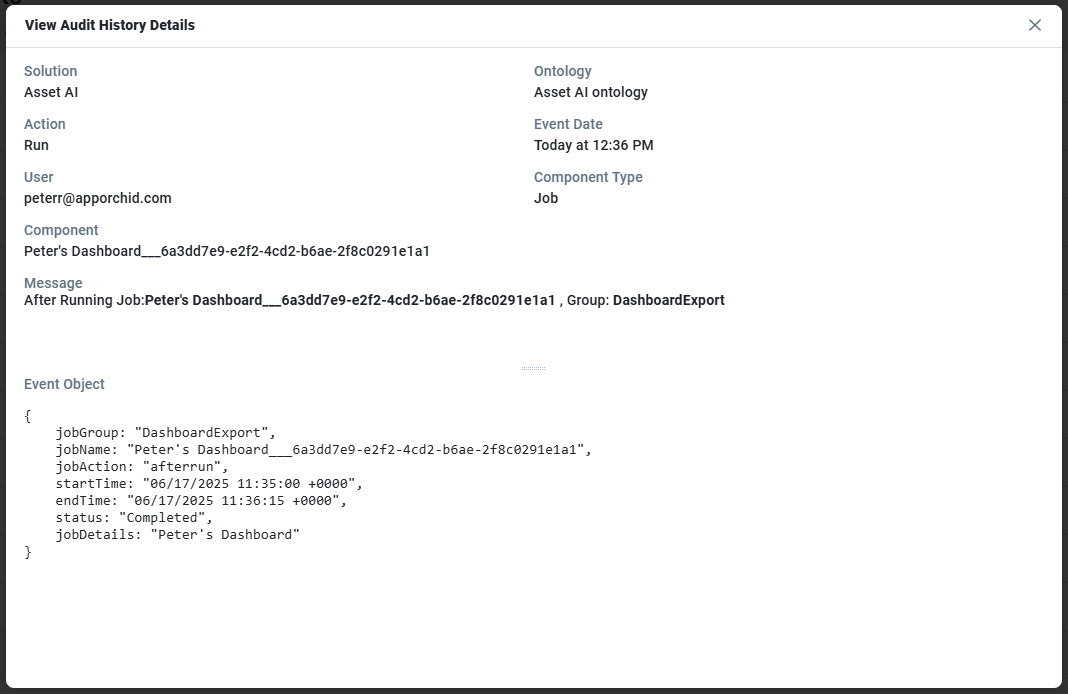Click the dotted splitter handle above Event Object

click(x=533, y=368)
